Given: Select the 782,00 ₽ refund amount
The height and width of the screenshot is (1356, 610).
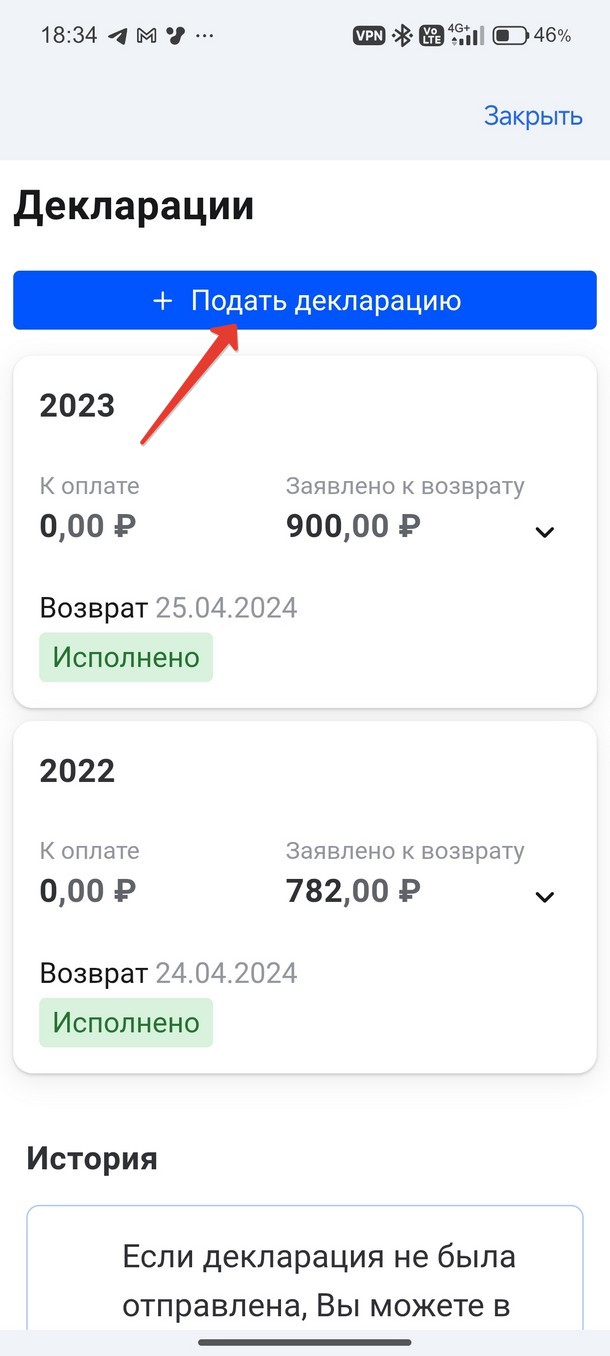Looking at the screenshot, I should pos(353,891).
